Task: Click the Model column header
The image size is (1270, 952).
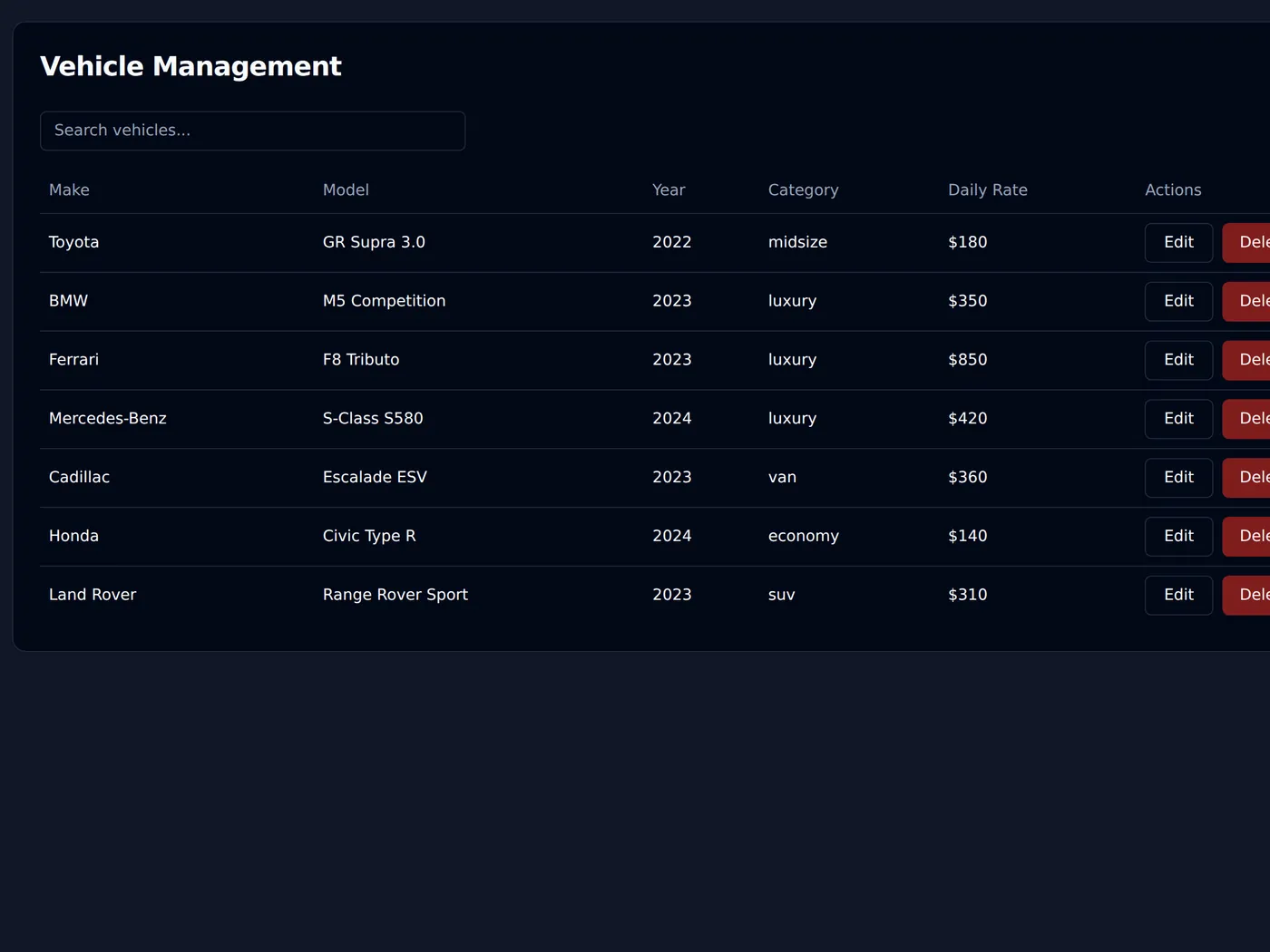Action: pos(346,190)
